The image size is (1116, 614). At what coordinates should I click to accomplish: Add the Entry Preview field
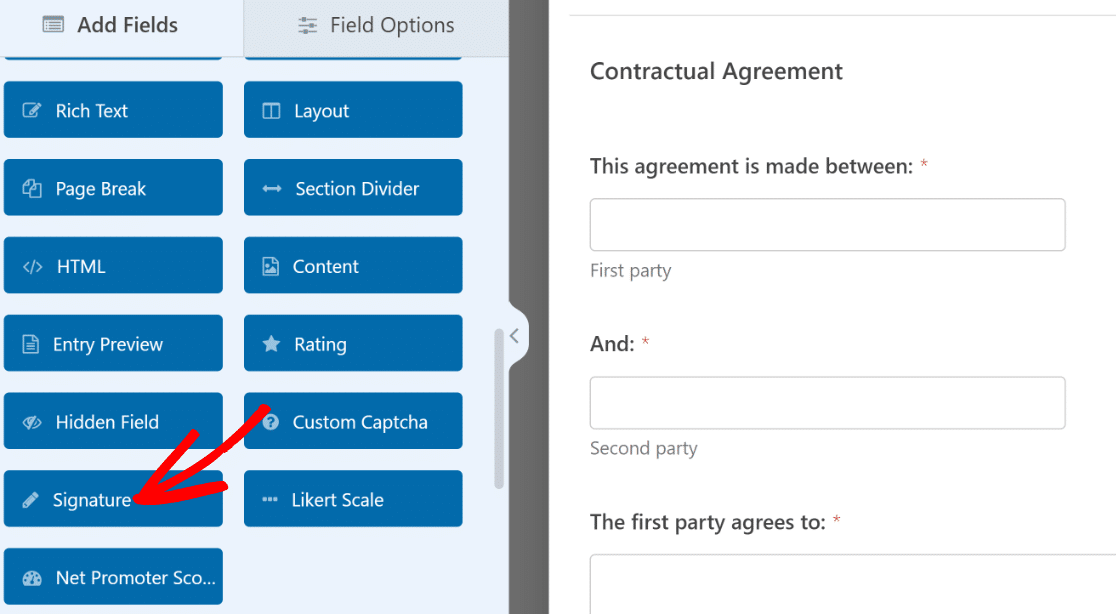coord(113,343)
